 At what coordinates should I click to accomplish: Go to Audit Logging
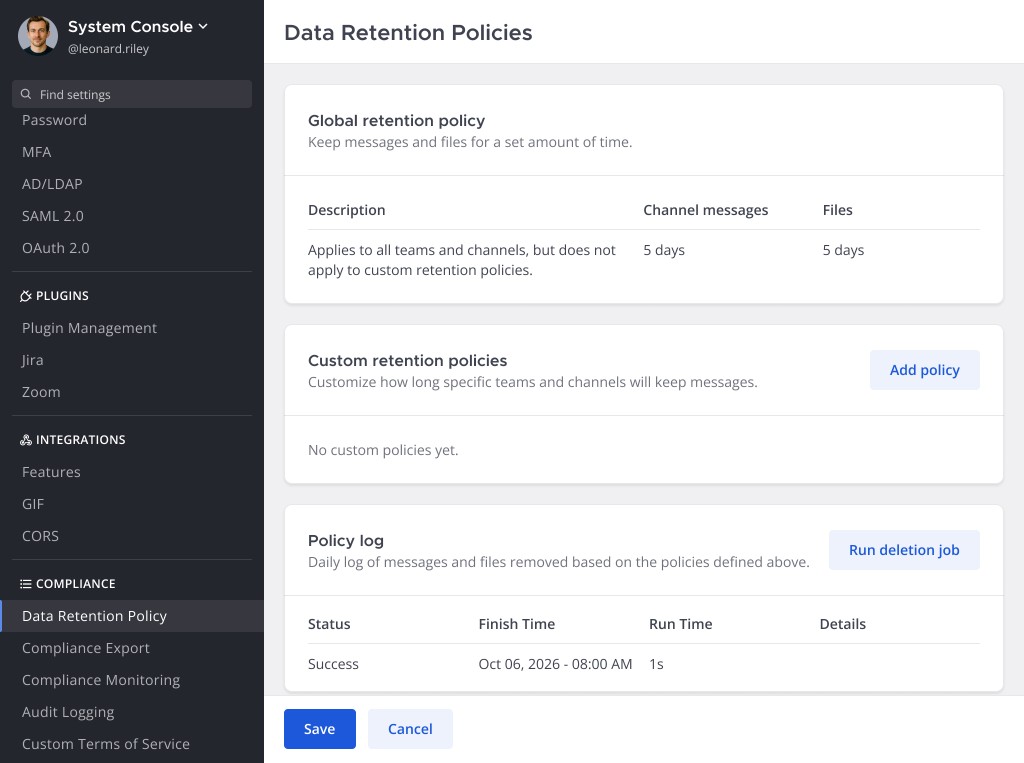coord(68,712)
